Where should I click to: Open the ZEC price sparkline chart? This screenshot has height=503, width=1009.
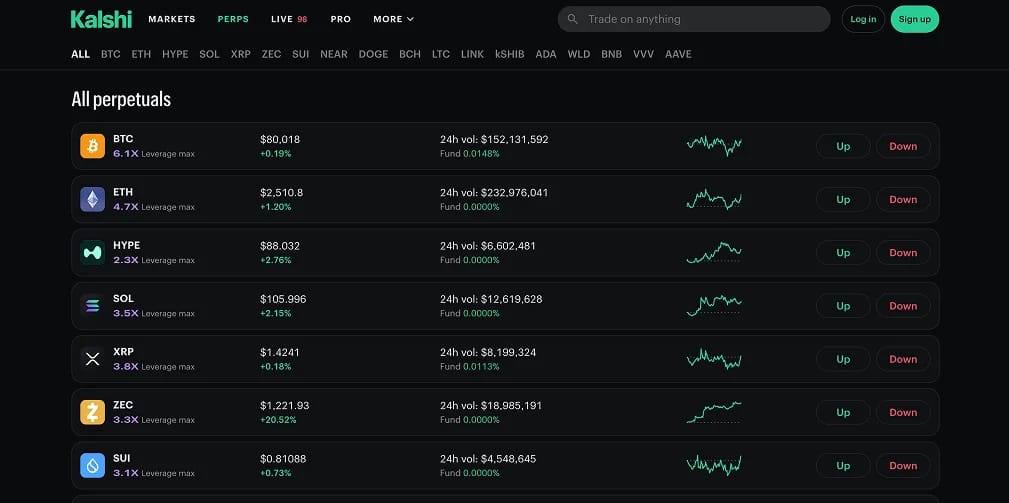(x=714, y=412)
